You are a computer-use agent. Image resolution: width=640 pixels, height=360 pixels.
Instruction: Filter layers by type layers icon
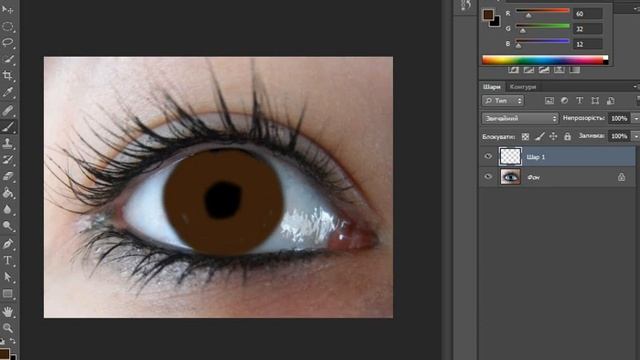coord(580,100)
